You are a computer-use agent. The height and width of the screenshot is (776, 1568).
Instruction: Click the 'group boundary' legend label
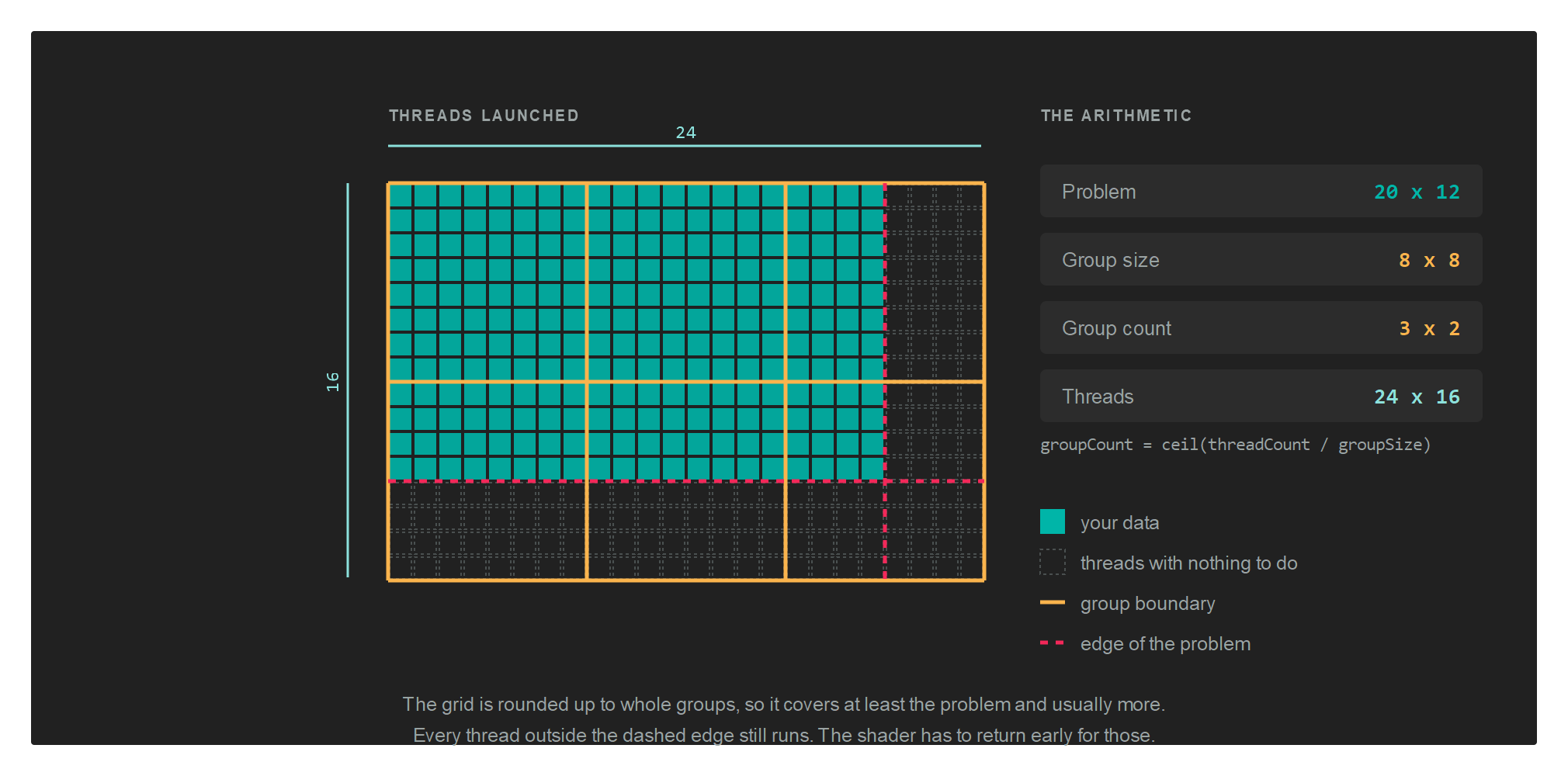pos(1147,604)
